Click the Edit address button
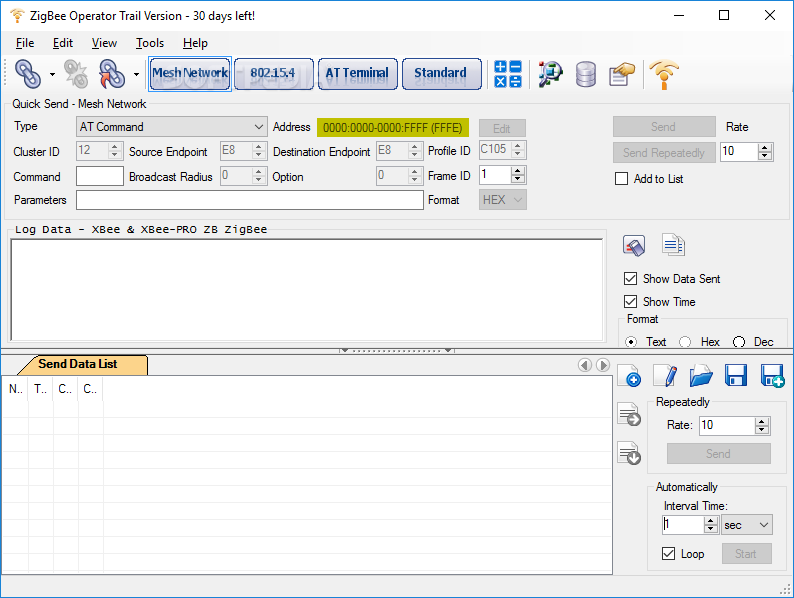This screenshot has height=598, width=794. (502, 128)
